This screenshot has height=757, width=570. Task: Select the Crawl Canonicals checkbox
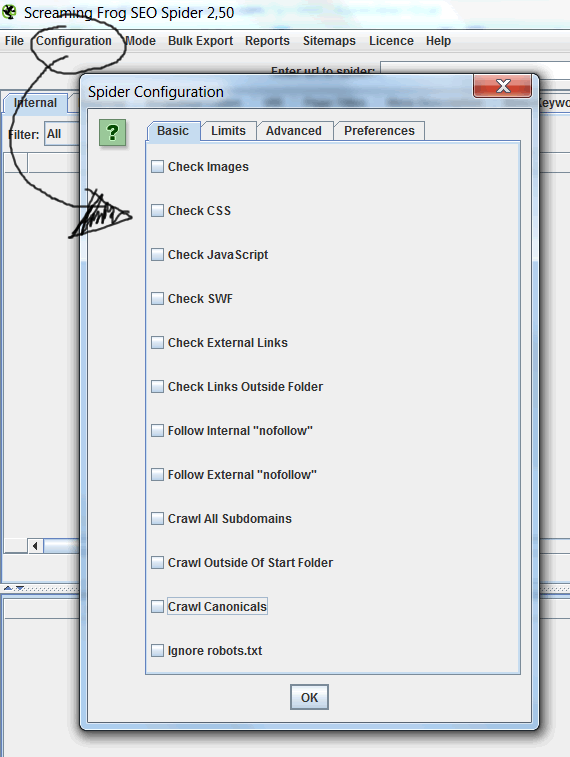[157, 606]
